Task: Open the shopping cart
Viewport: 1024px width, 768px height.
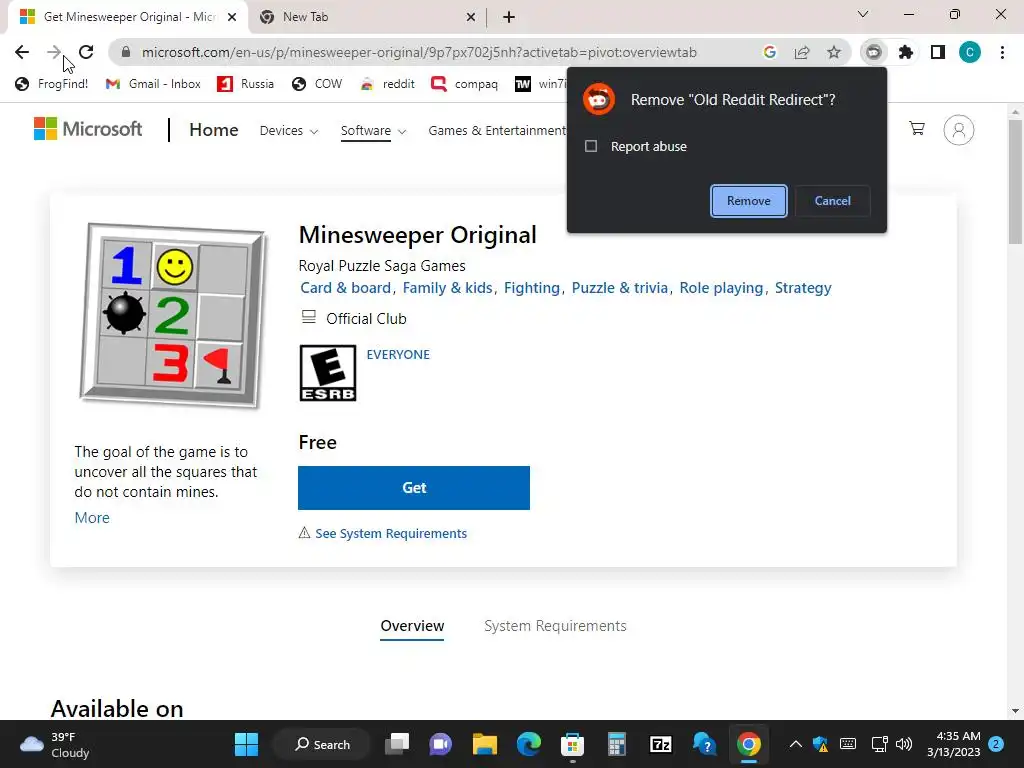Action: [917, 129]
